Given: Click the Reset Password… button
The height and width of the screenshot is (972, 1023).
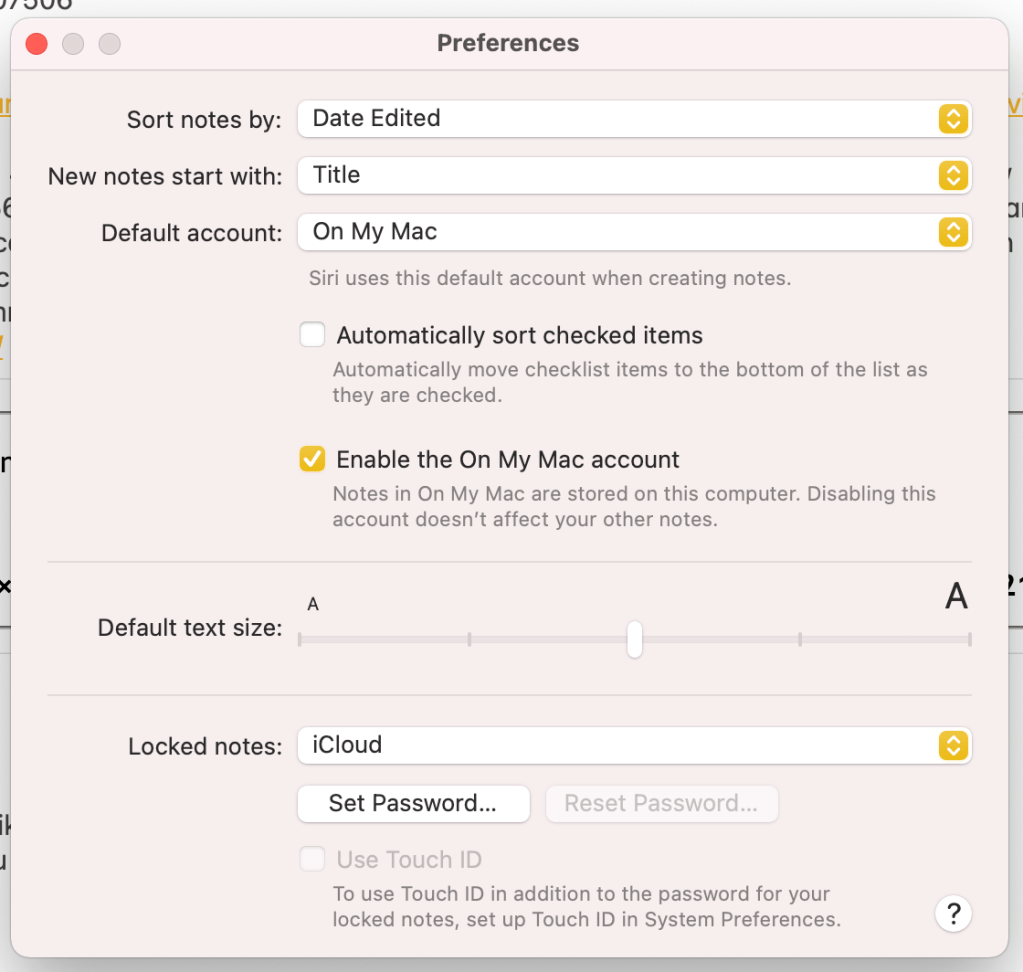Looking at the screenshot, I should [661, 803].
